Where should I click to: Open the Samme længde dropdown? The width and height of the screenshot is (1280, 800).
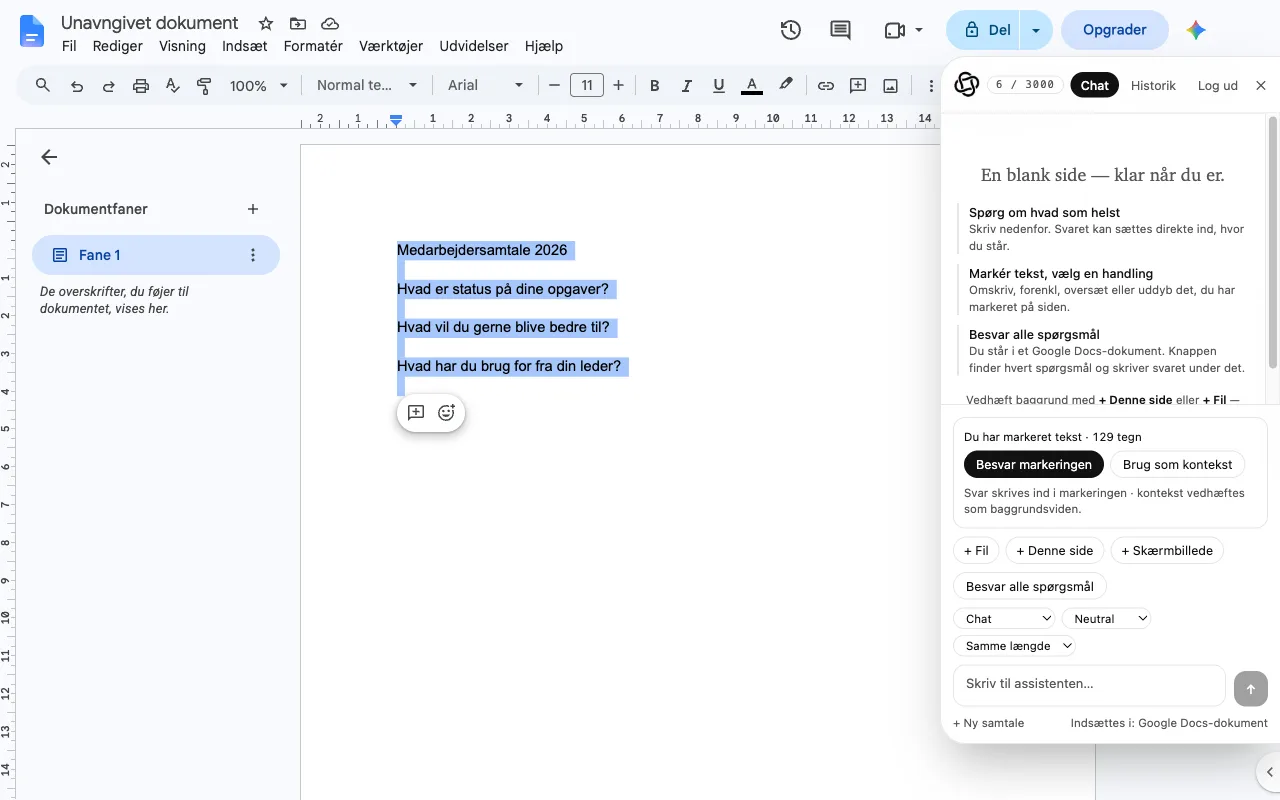(x=1014, y=646)
